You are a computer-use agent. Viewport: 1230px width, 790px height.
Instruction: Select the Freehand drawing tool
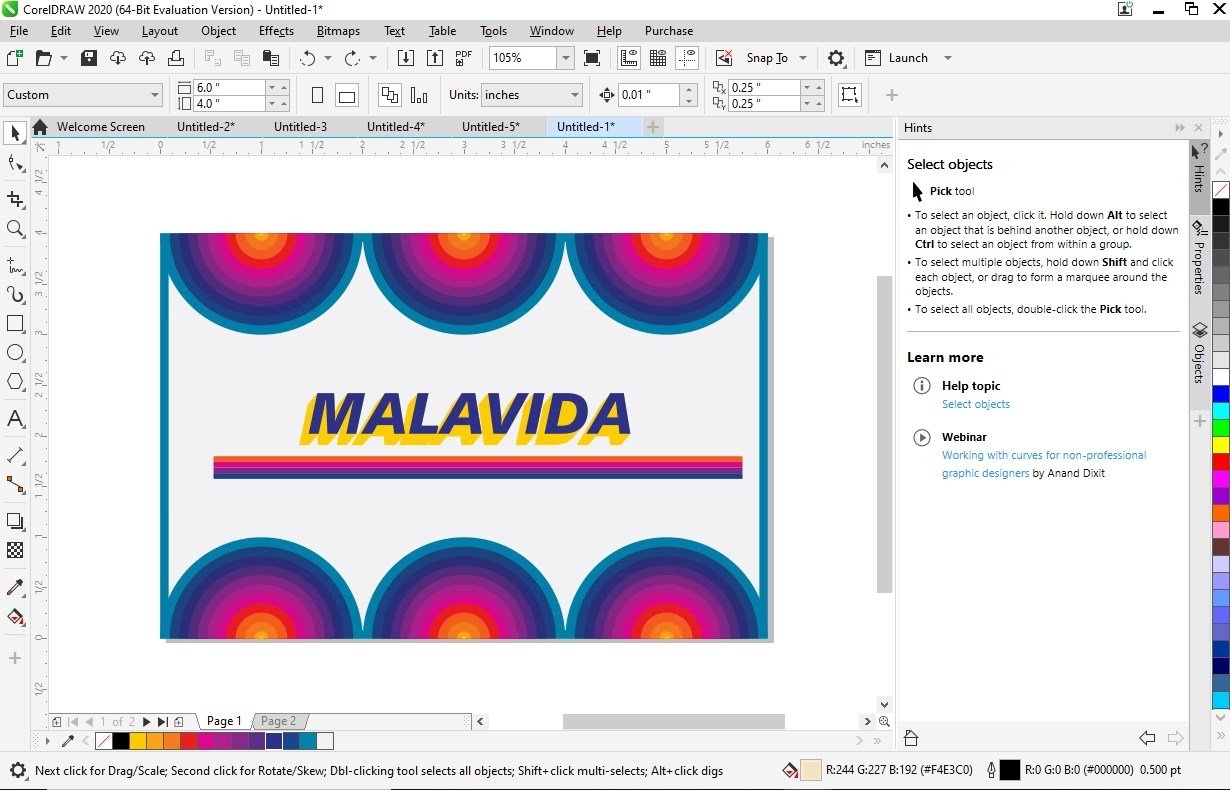(x=15, y=266)
